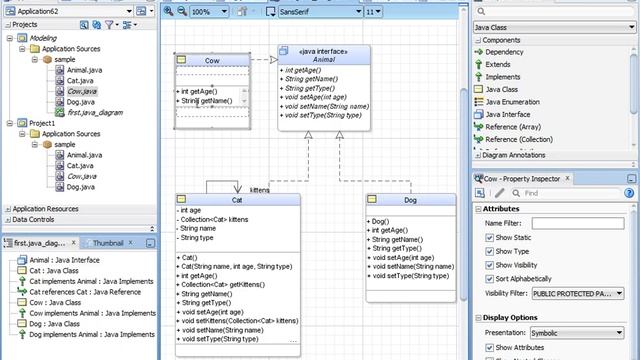This screenshot has width=640, height=360.
Task: Pick the Reference (Collection) component
Action: point(519,140)
